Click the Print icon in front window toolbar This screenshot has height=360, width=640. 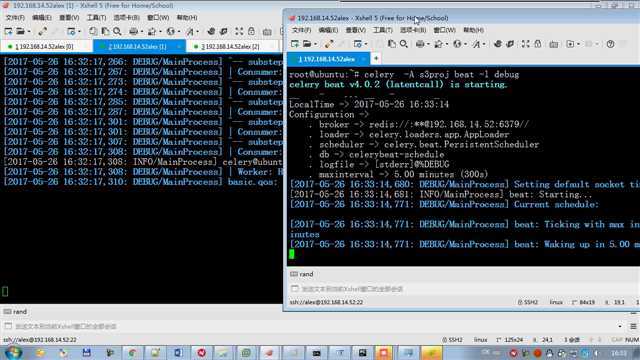click(420, 44)
